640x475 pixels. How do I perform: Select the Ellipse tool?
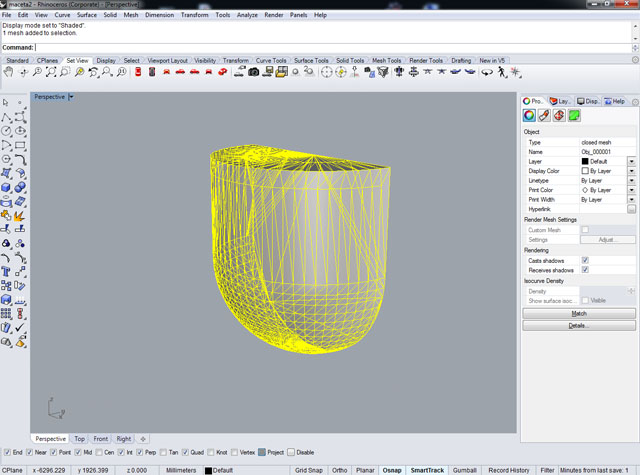20,131
